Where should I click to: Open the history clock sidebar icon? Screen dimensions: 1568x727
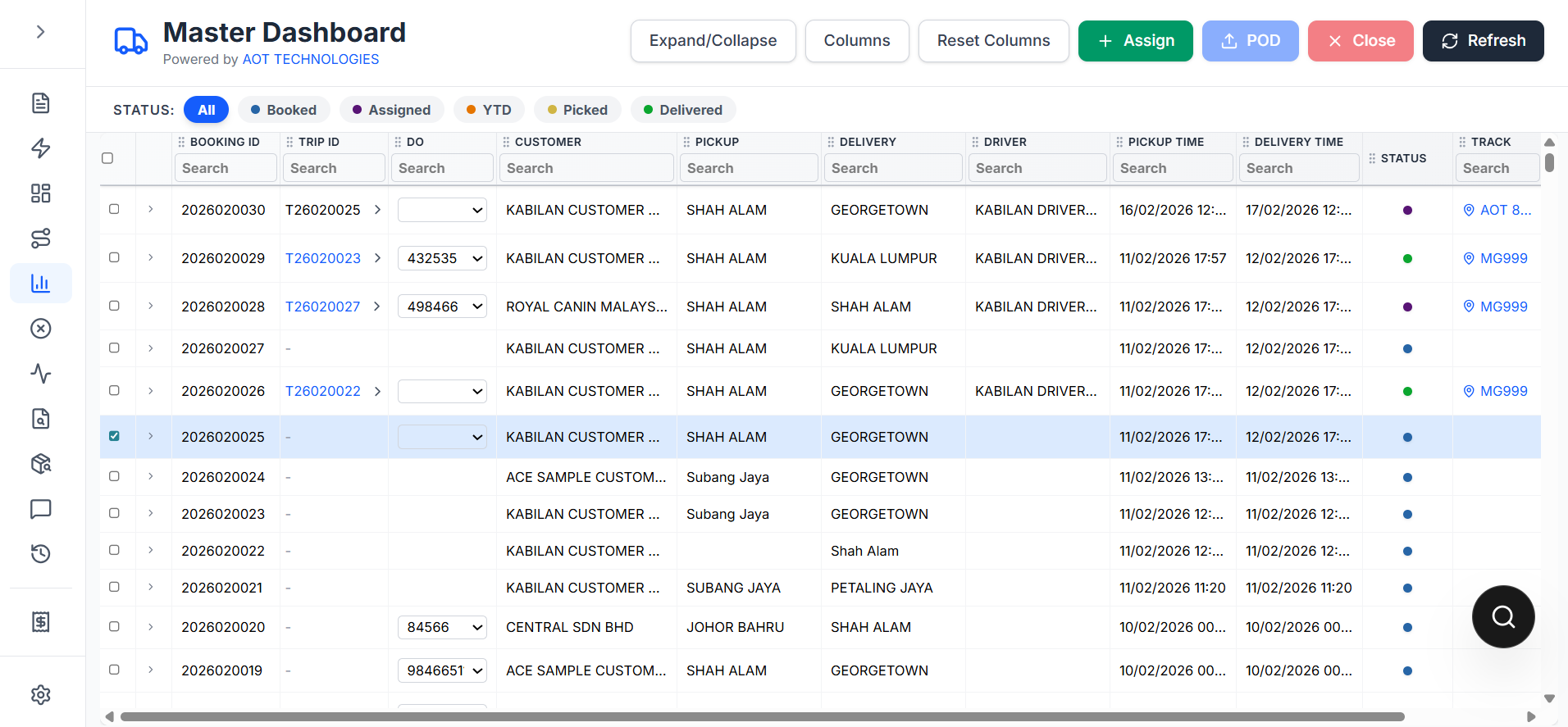[x=41, y=554]
